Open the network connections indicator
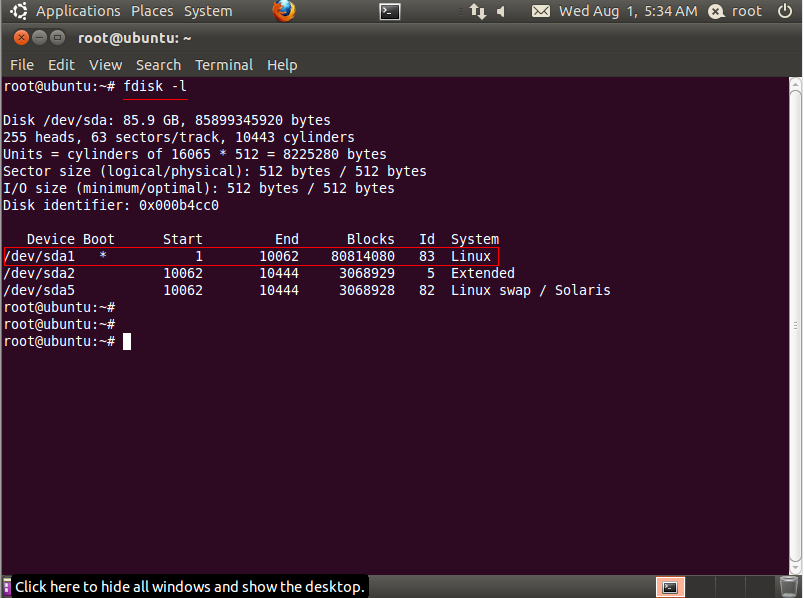 pos(478,11)
